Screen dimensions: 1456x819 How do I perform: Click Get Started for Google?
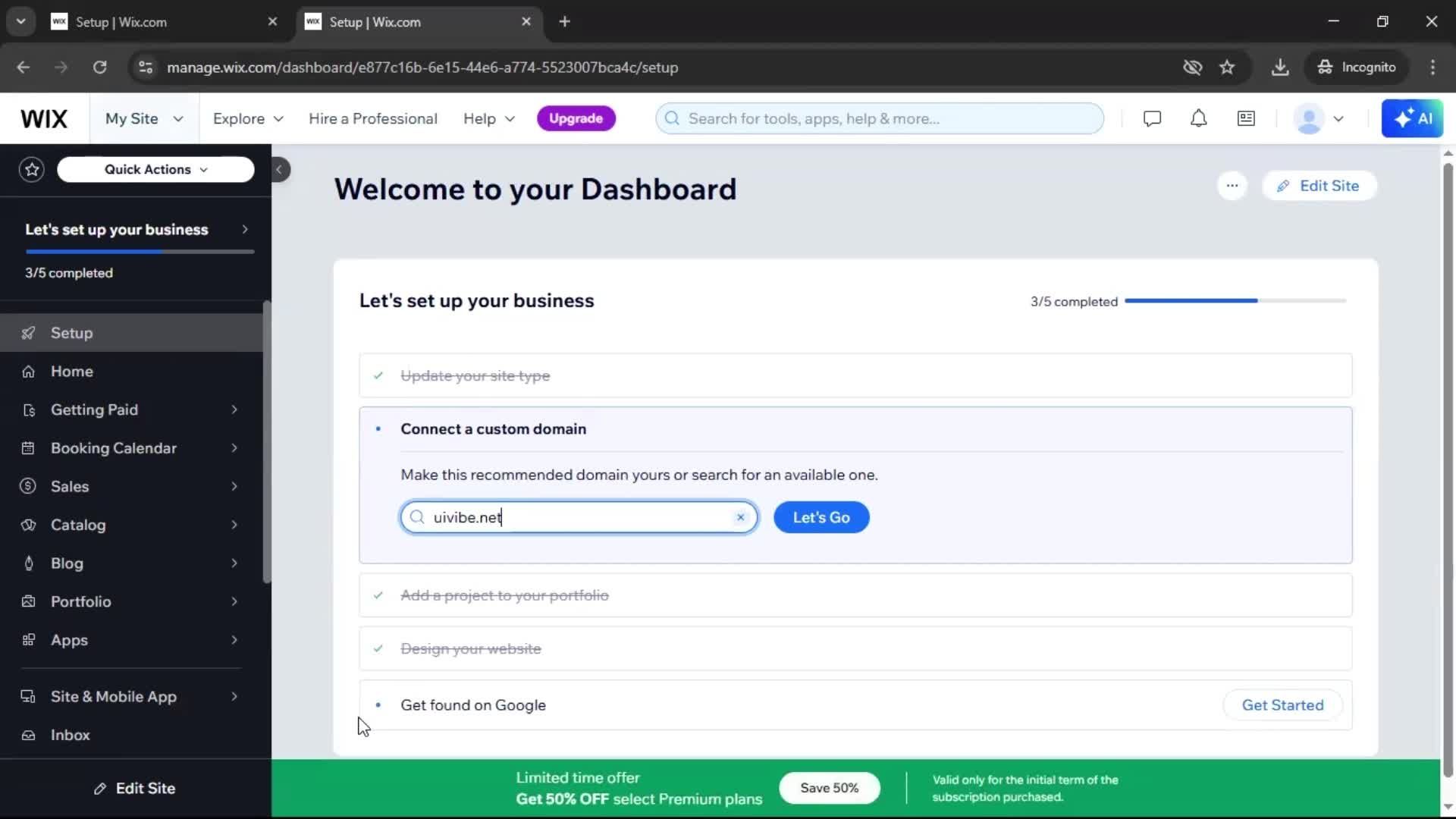[1282, 705]
